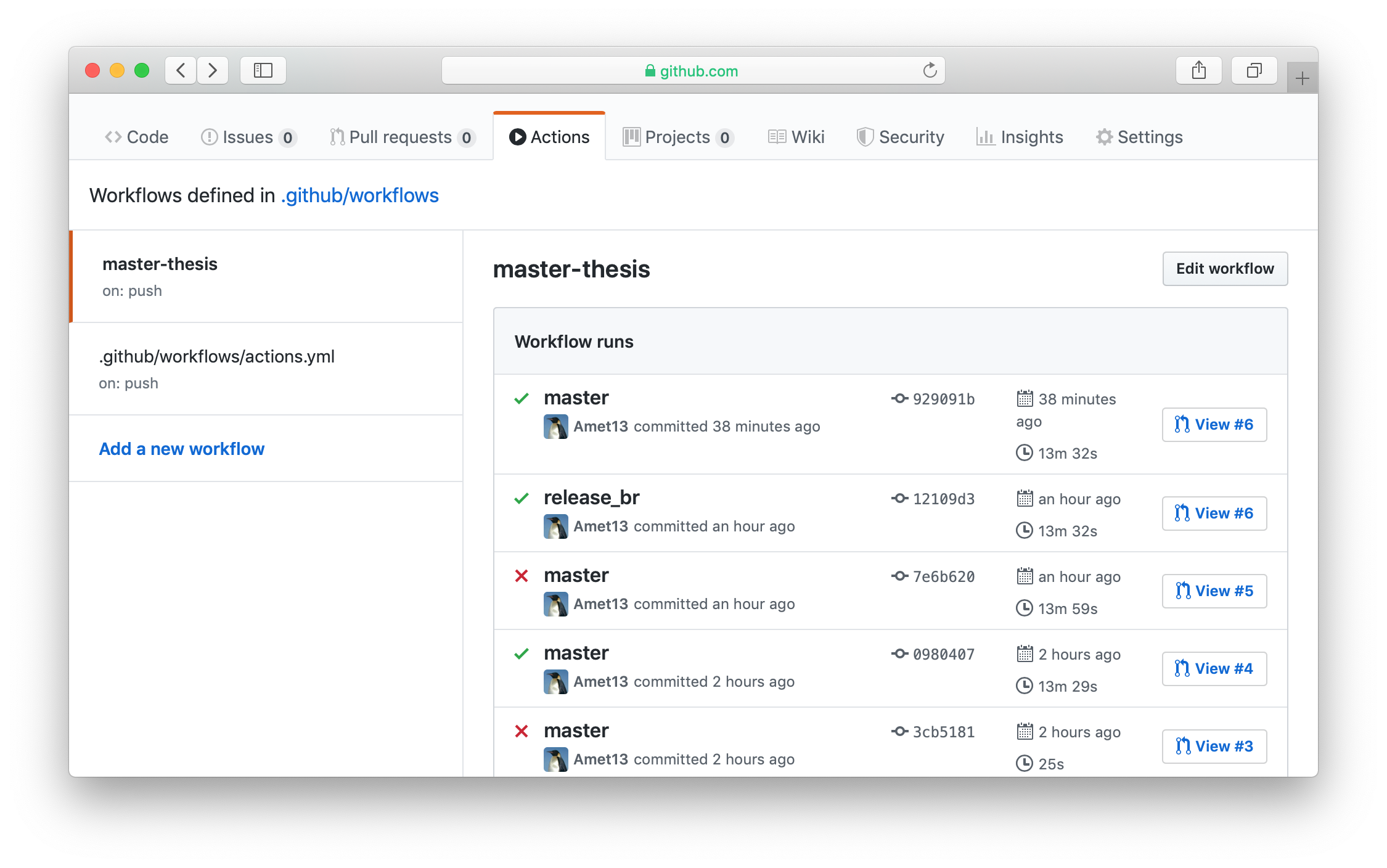Click the Actions tab
The height and width of the screenshot is (868, 1387).
[x=549, y=136]
